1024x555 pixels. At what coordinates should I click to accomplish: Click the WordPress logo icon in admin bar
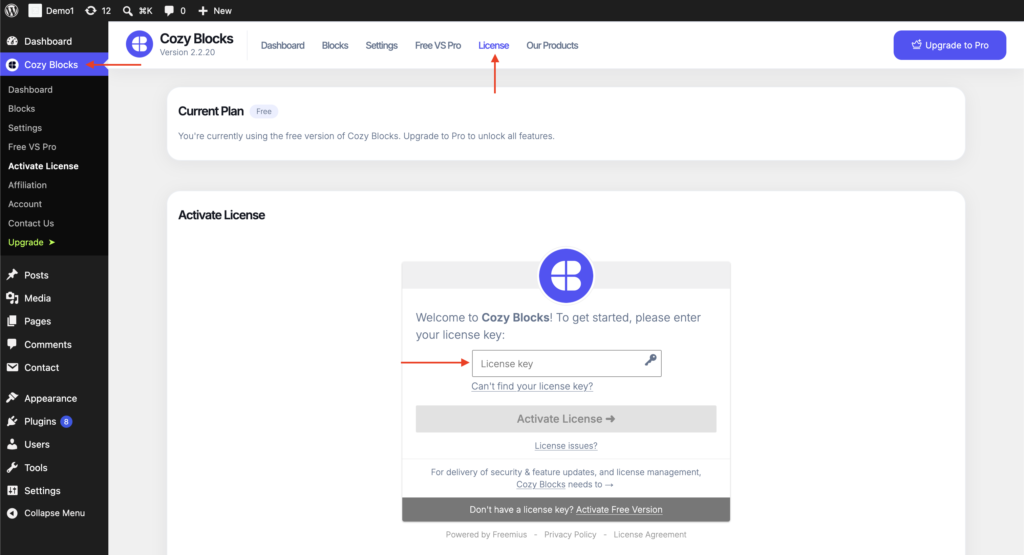click(x=12, y=10)
